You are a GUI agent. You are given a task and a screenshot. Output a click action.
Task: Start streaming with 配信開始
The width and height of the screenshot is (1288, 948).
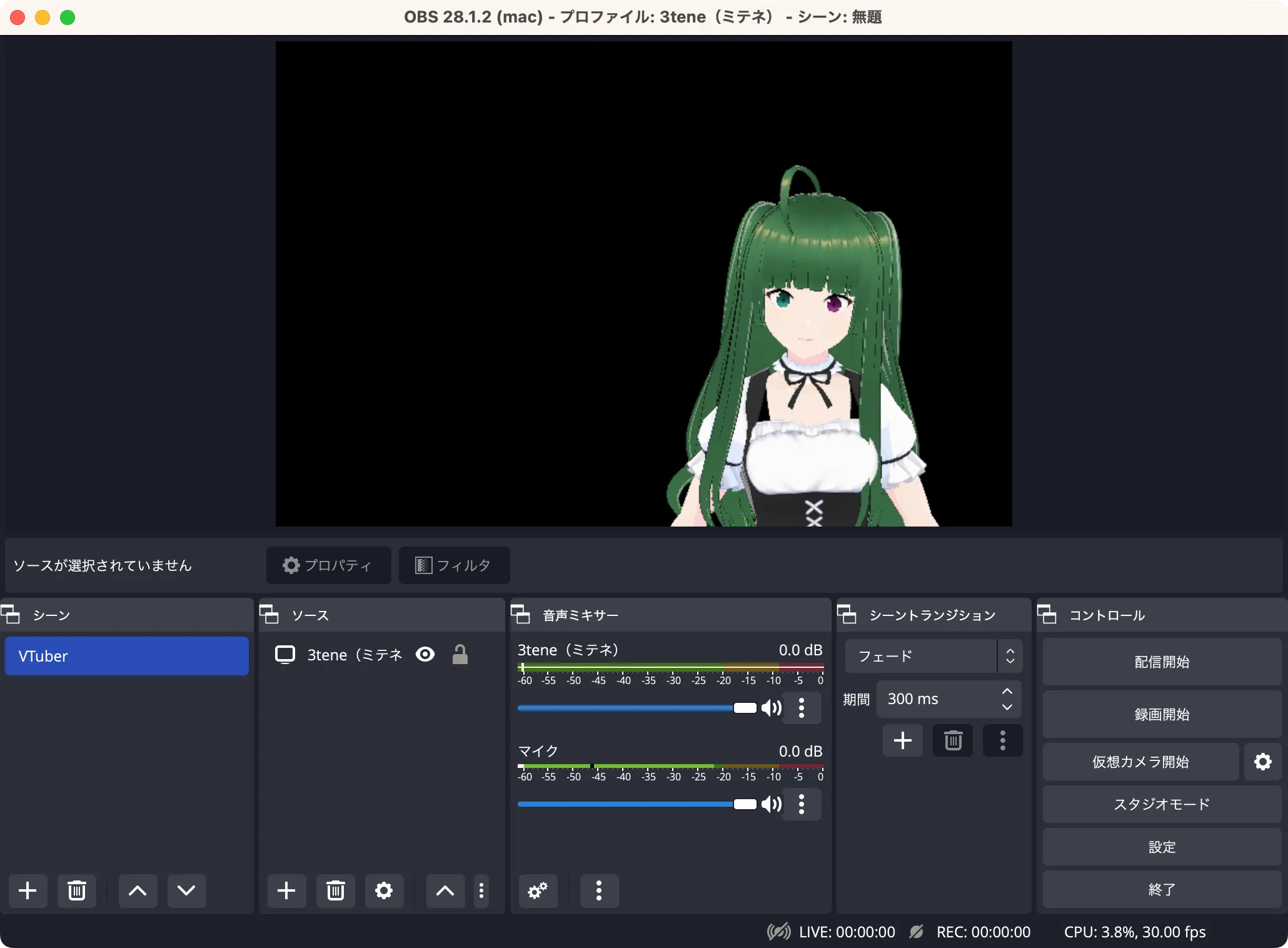click(x=1162, y=662)
